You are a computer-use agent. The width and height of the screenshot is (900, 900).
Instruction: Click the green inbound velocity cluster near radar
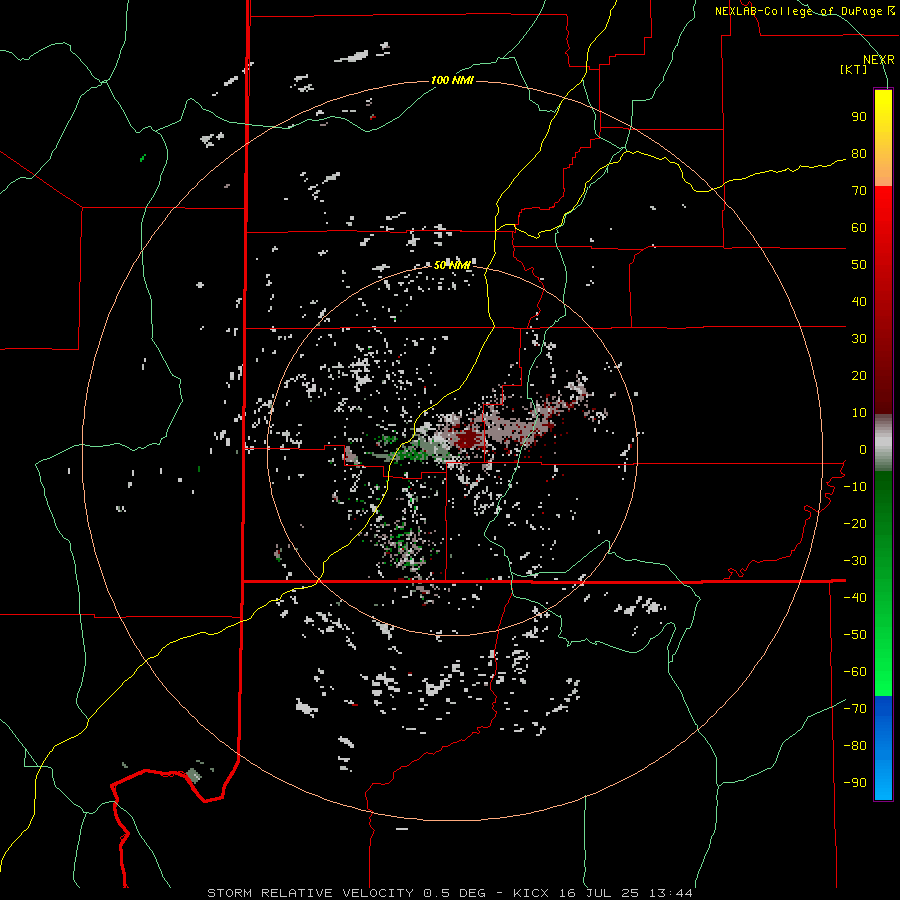[x=413, y=452]
